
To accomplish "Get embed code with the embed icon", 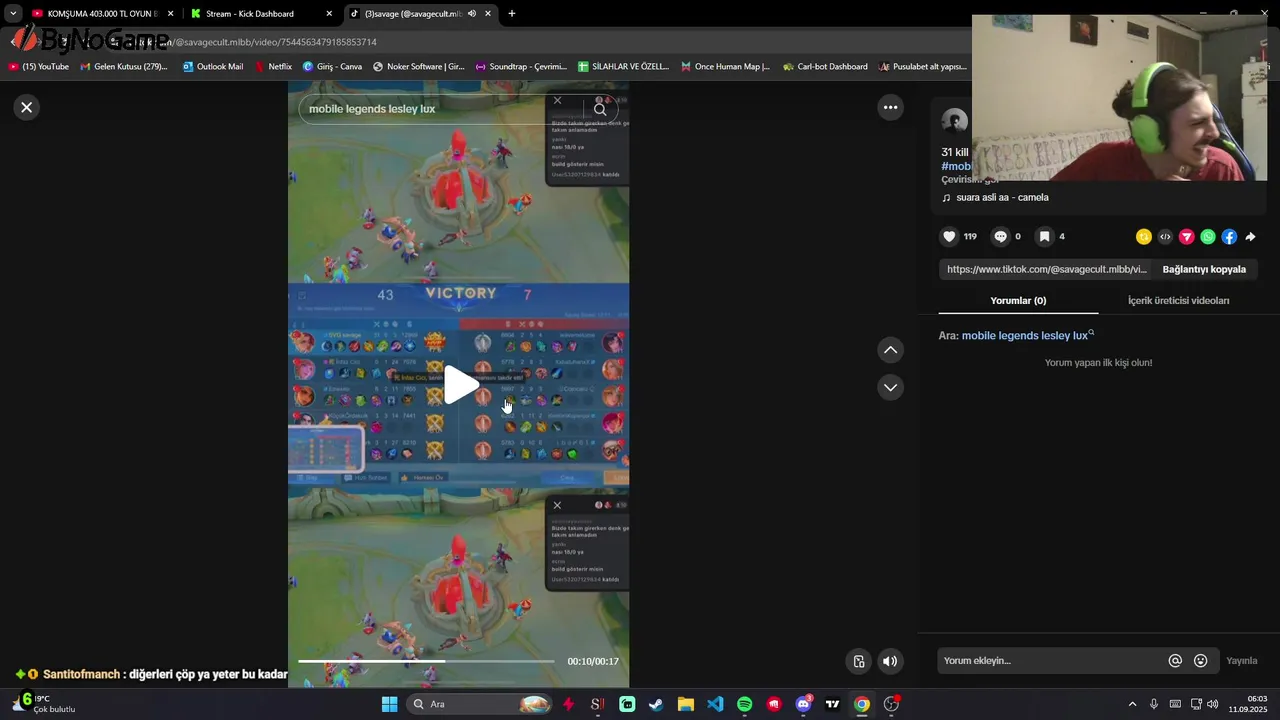I will 1165,236.
